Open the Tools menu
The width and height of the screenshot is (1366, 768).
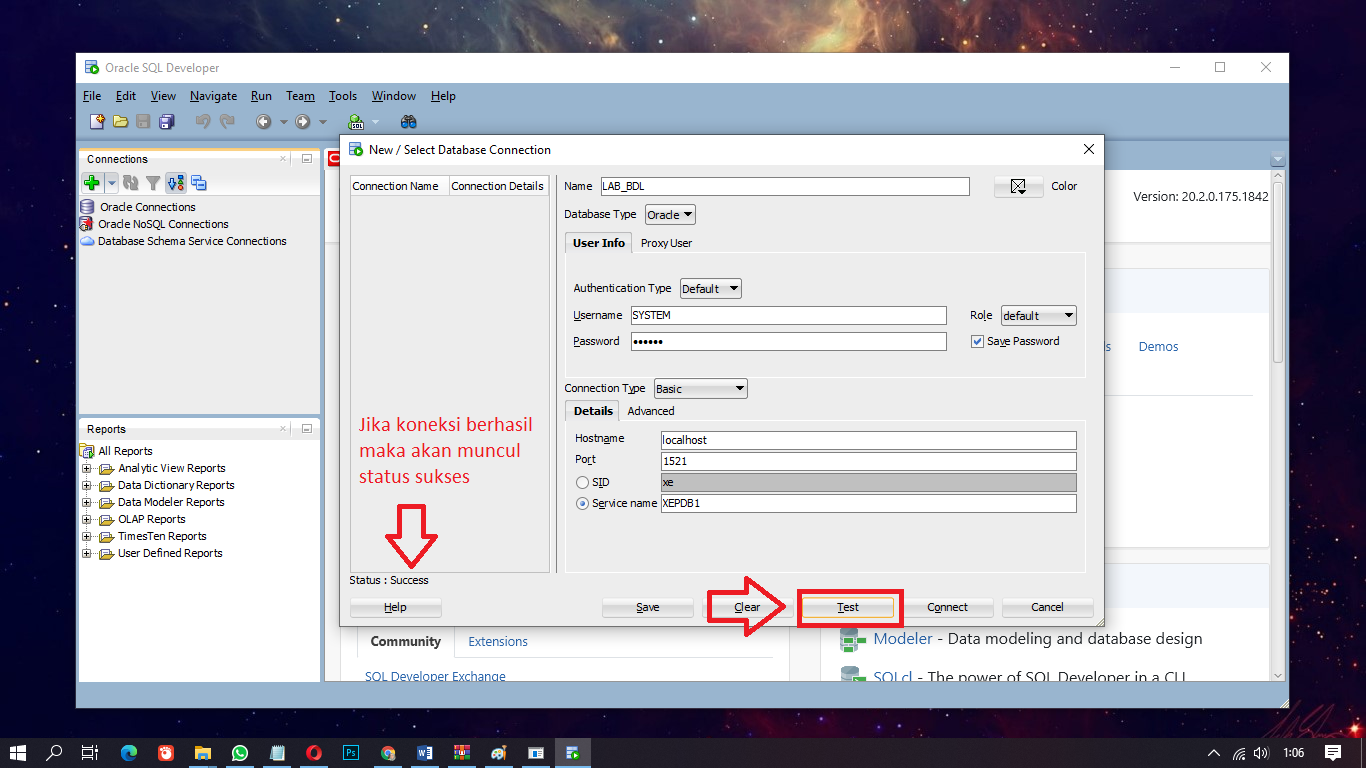tap(343, 96)
